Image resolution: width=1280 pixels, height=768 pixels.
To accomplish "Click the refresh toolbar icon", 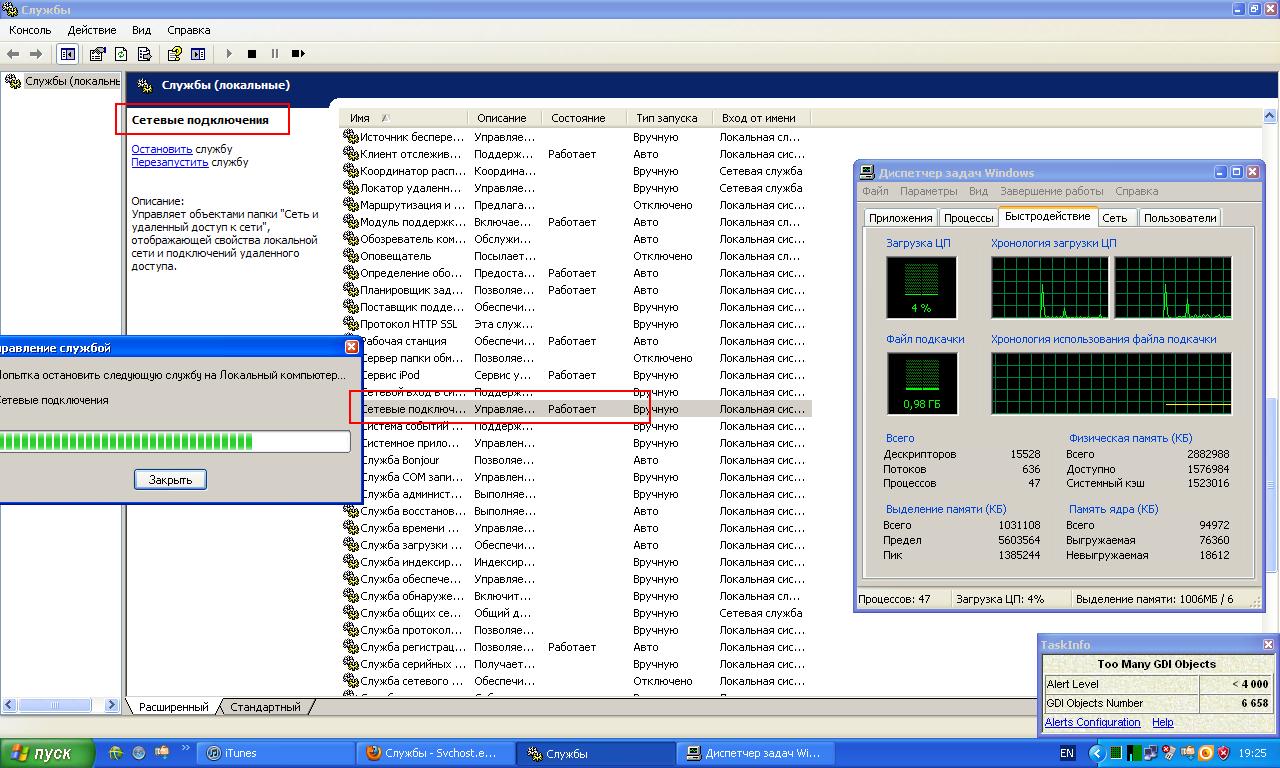I will 121,54.
